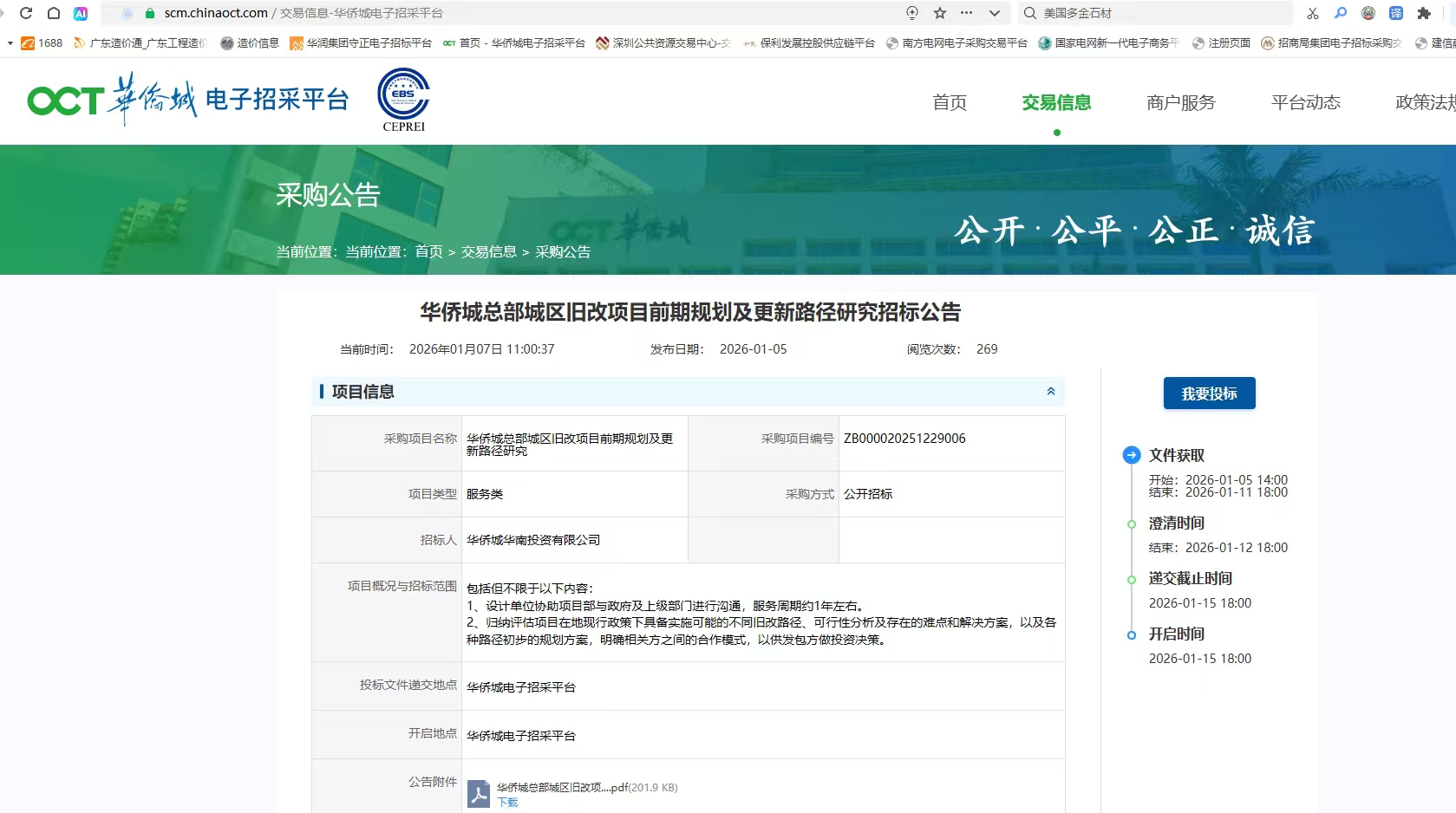Click the scissors screenshot icon

coord(1313,13)
